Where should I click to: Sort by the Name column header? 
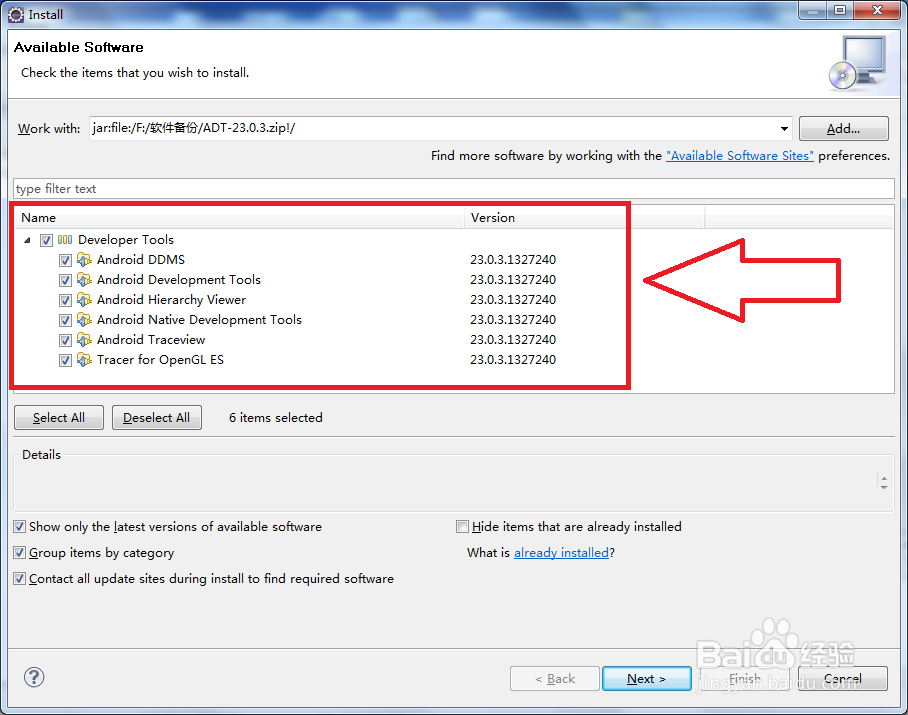(239, 218)
